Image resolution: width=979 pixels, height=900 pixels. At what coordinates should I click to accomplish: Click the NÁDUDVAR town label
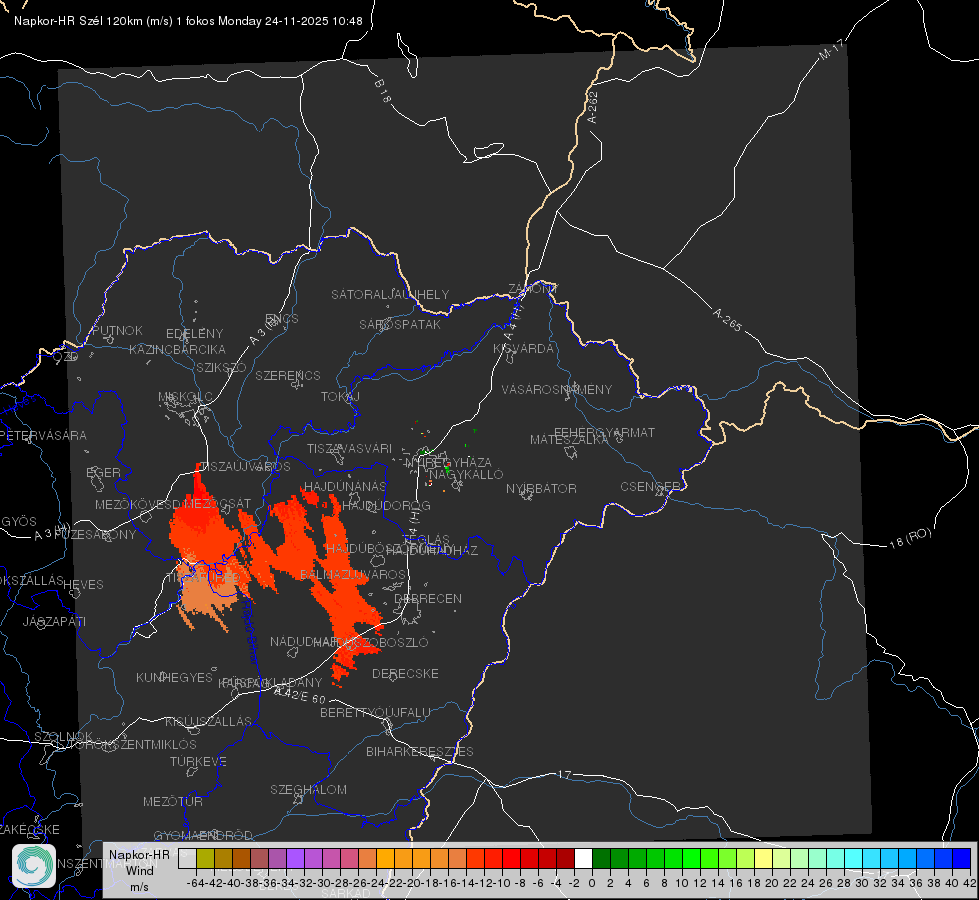tap(305, 641)
